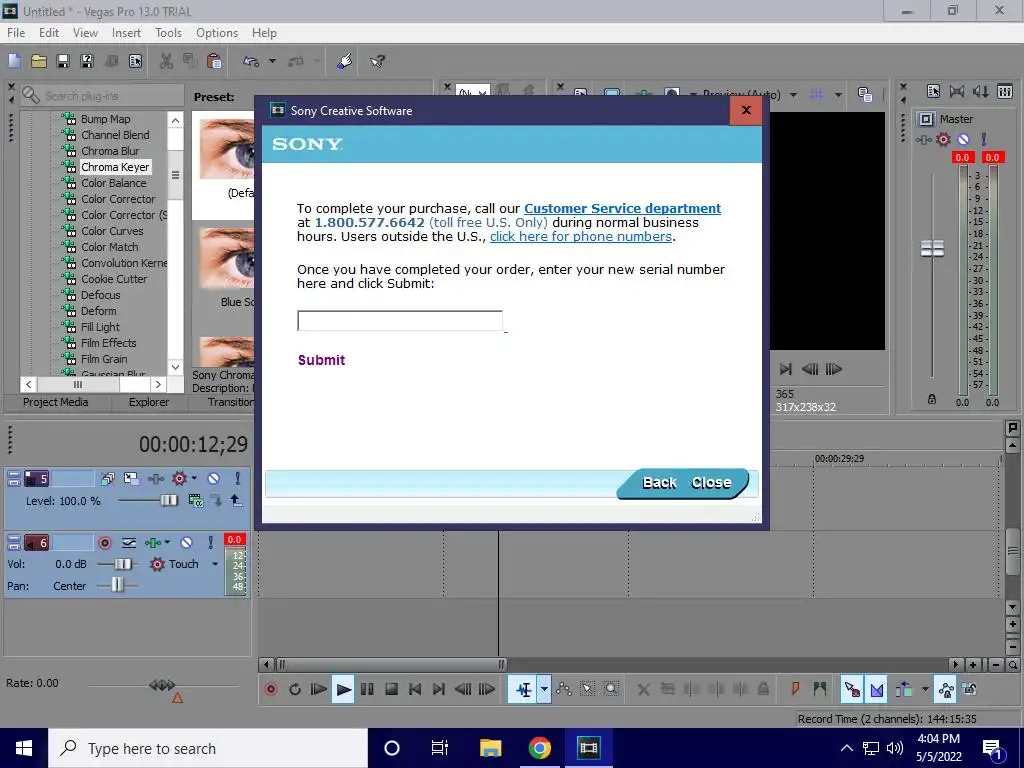Toggle Ignore Event Grouping
This screenshot has height=768, width=1024.
[970, 689]
